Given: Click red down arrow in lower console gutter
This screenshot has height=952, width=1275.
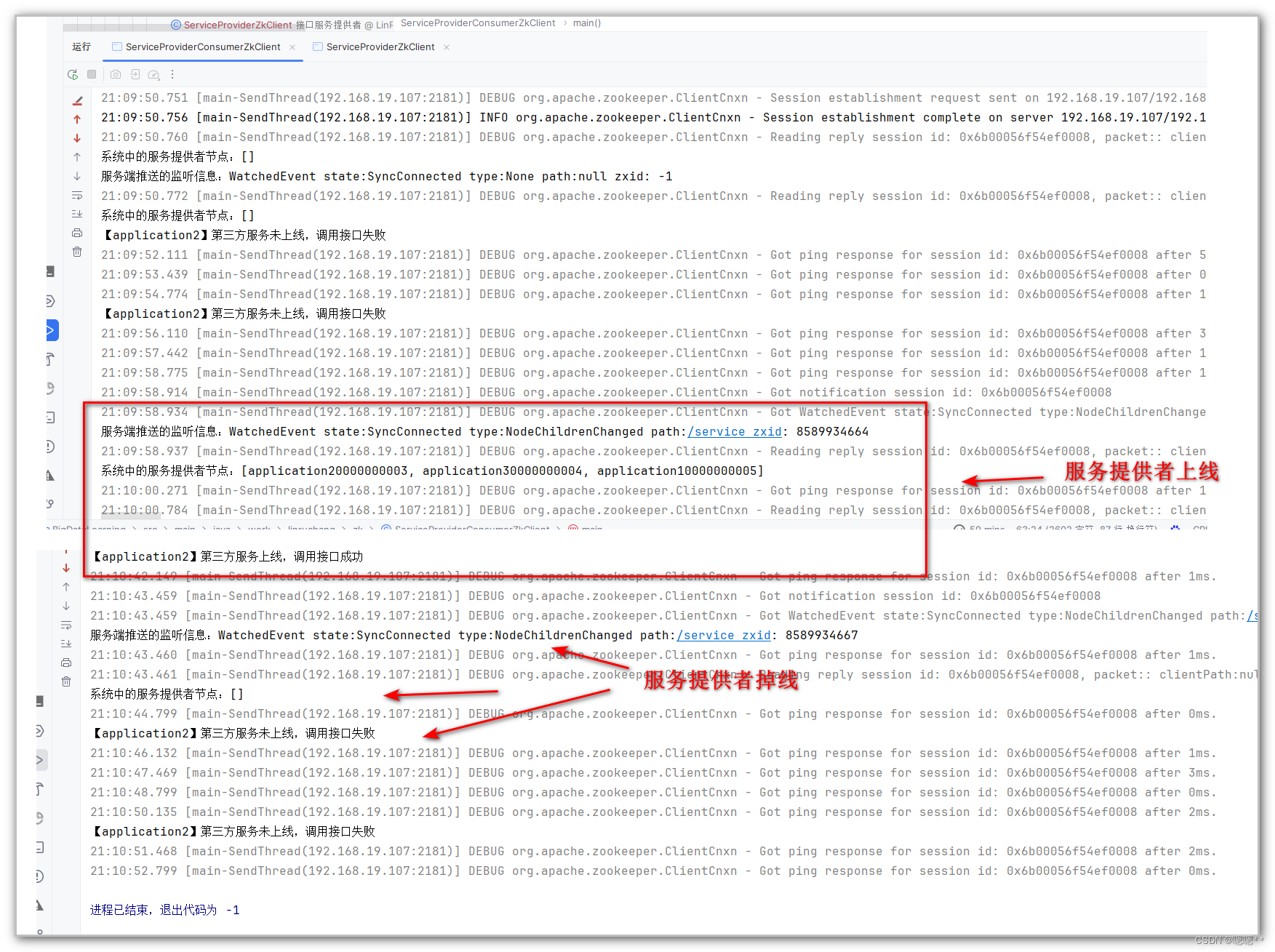Looking at the screenshot, I should click(66, 568).
